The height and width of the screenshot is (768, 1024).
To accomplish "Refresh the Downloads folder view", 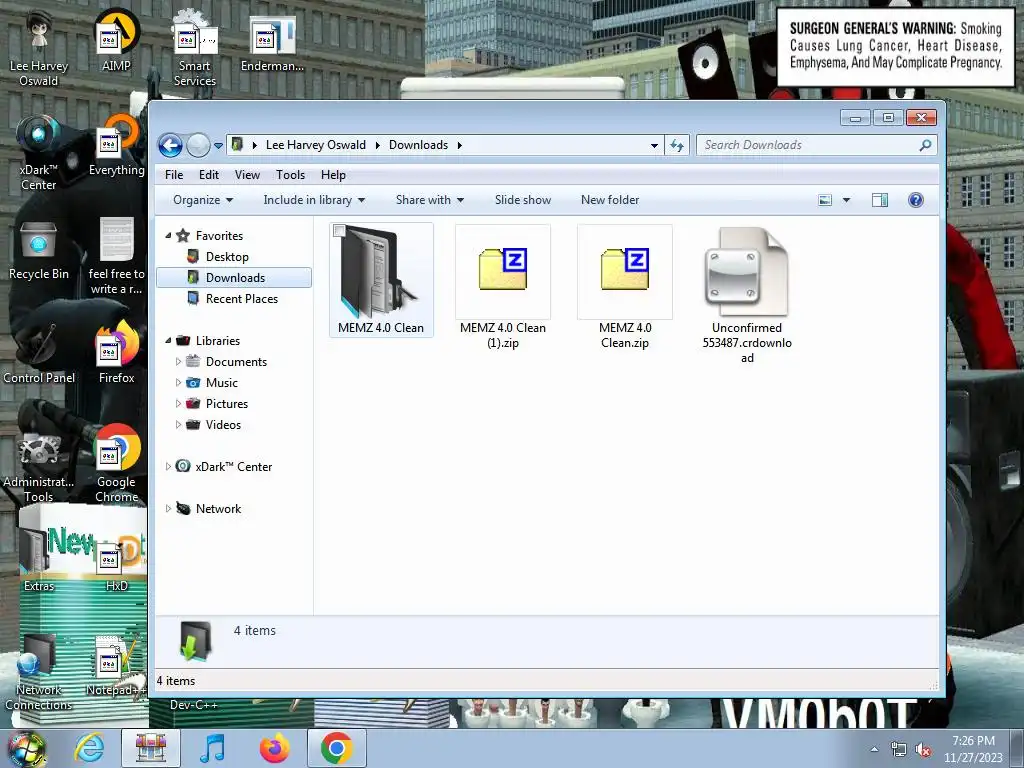I will coord(677,146).
